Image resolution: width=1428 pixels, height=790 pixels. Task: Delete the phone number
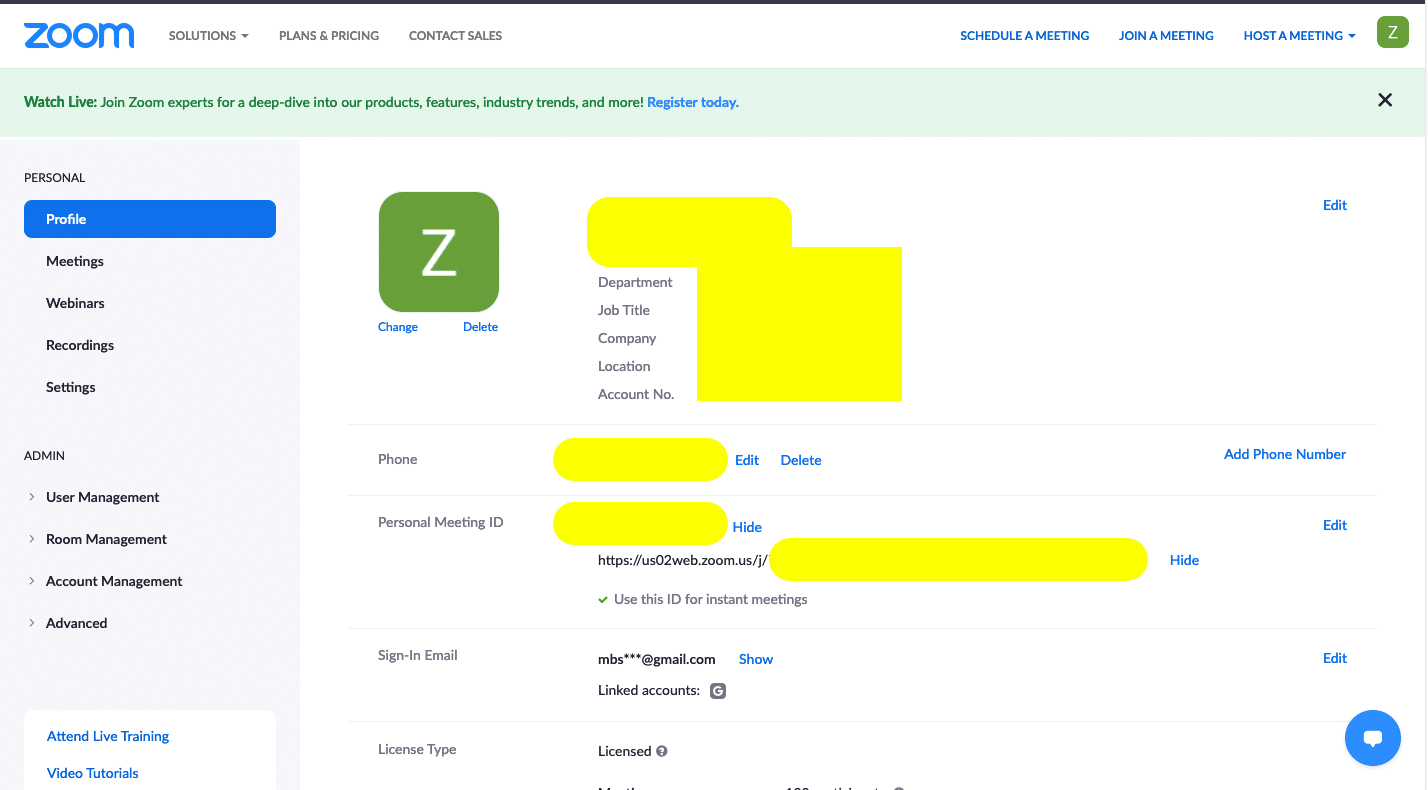[x=801, y=460]
